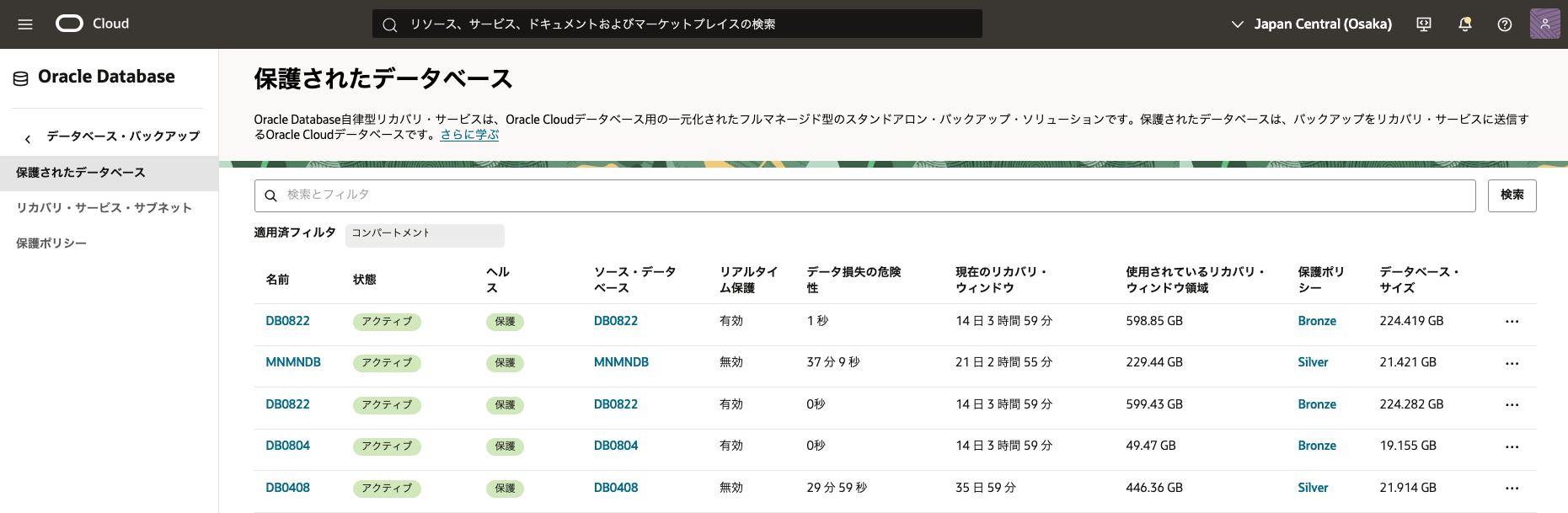Open actions menu for DB0804 row
Screen dimensions: 1568x513
[x=1512, y=446]
